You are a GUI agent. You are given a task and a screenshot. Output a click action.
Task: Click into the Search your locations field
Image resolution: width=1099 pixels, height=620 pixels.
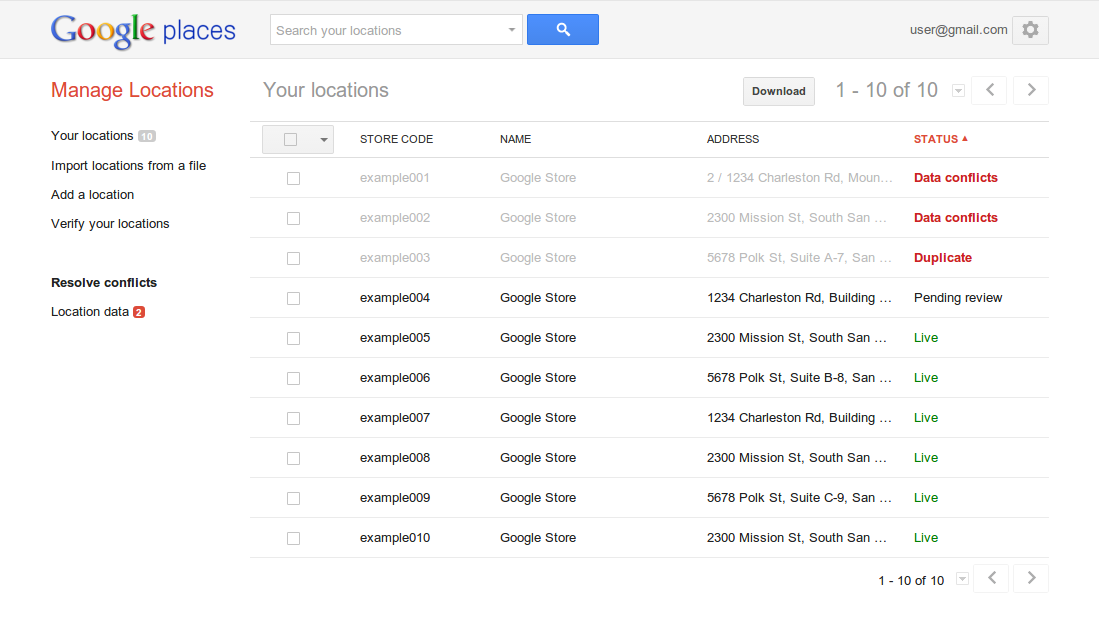coord(388,30)
